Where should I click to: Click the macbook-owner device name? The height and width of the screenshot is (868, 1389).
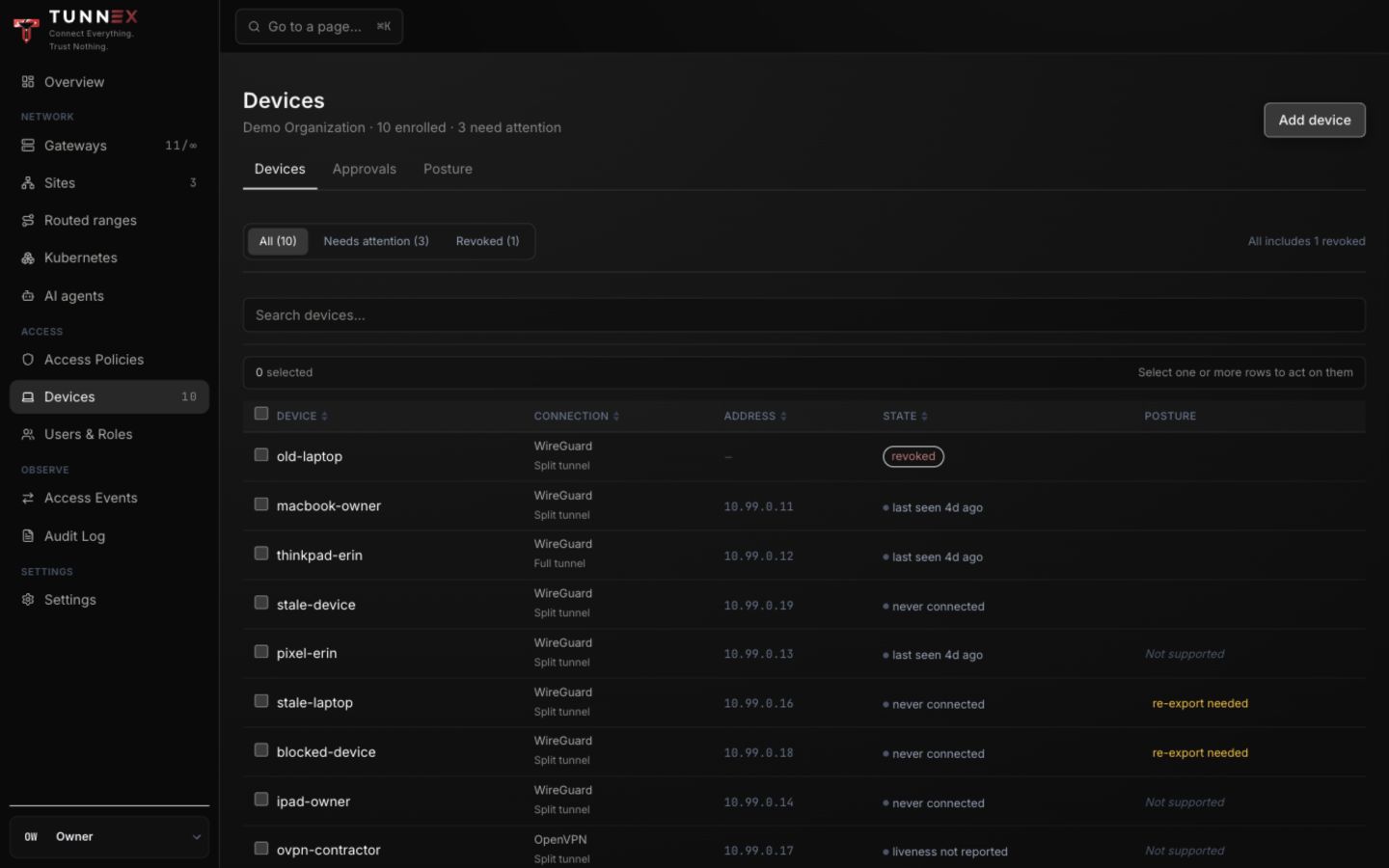coord(329,505)
